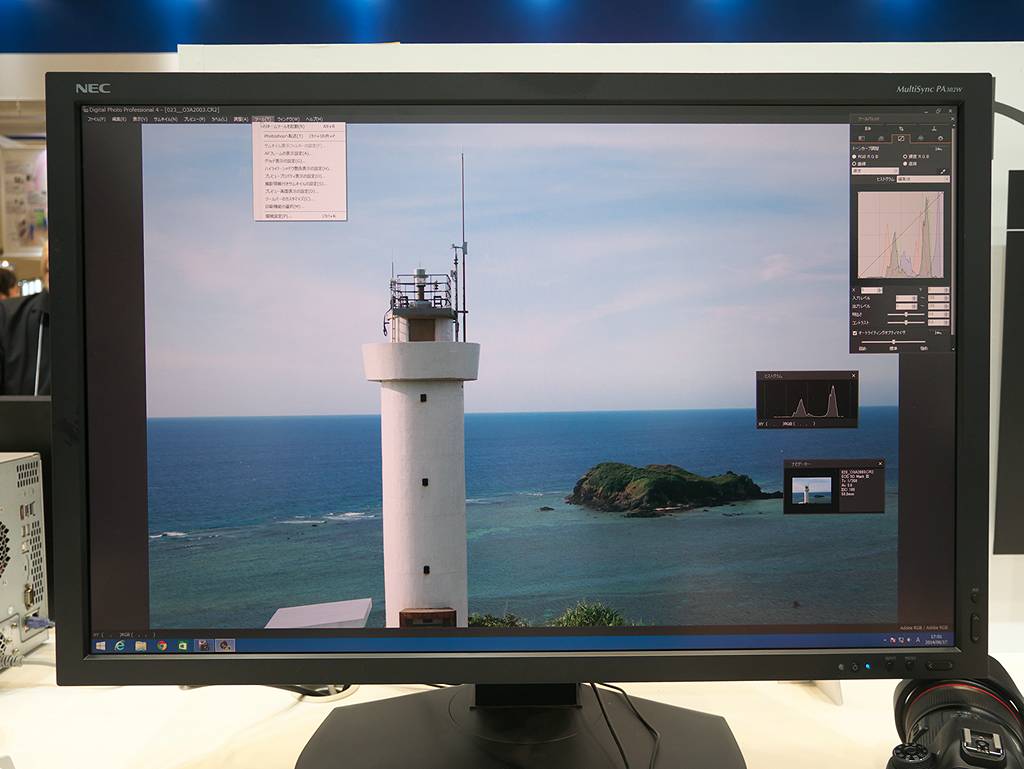Click middle icon in tool palette top row
This screenshot has width=1024, height=769.
901,129
